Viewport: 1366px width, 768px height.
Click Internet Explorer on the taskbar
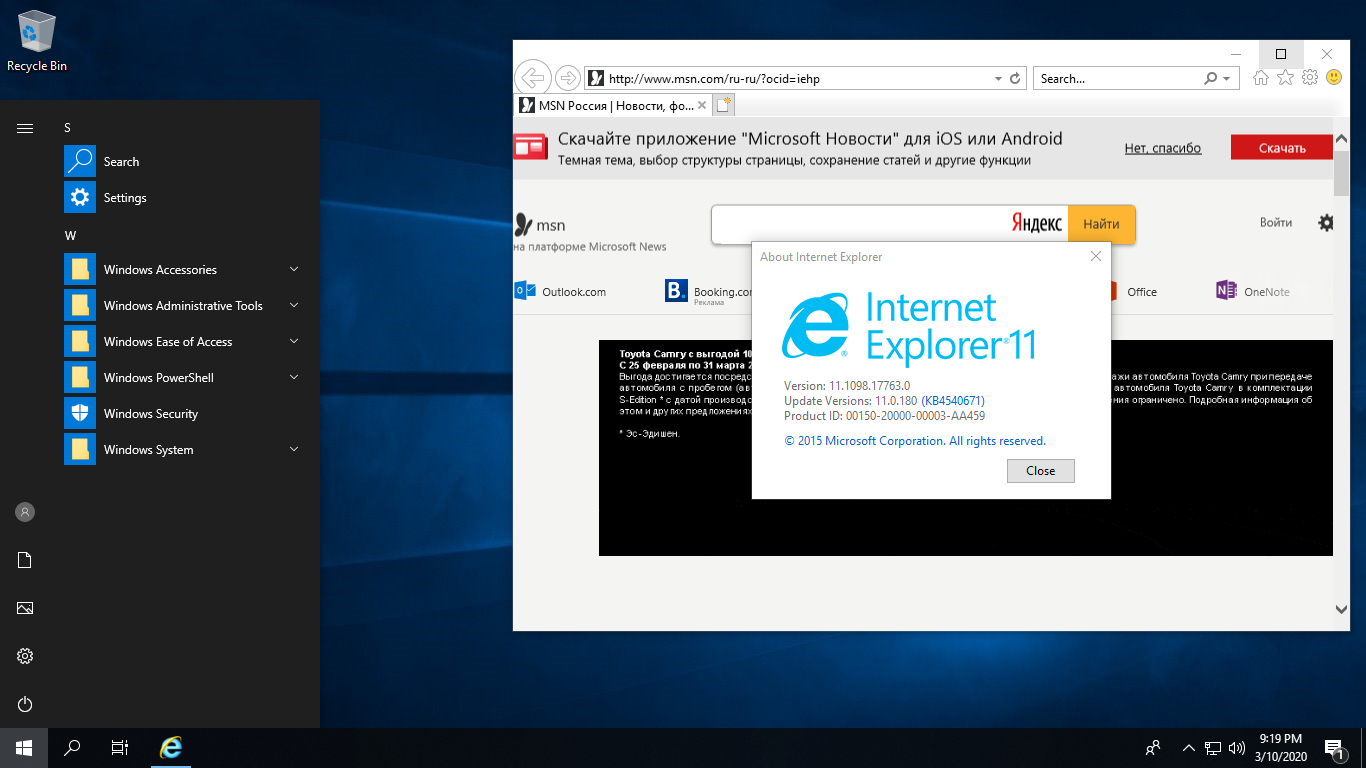pyautogui.click(x=172, y=747)
